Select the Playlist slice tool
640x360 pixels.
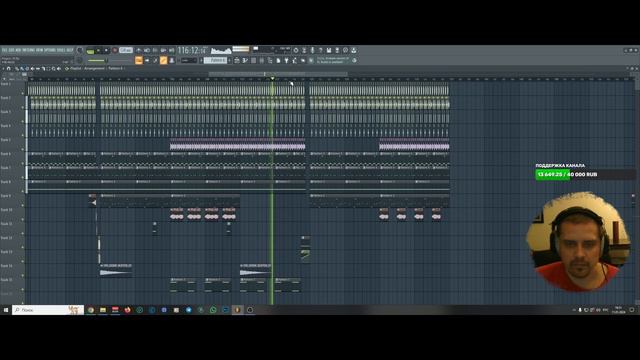43,69
